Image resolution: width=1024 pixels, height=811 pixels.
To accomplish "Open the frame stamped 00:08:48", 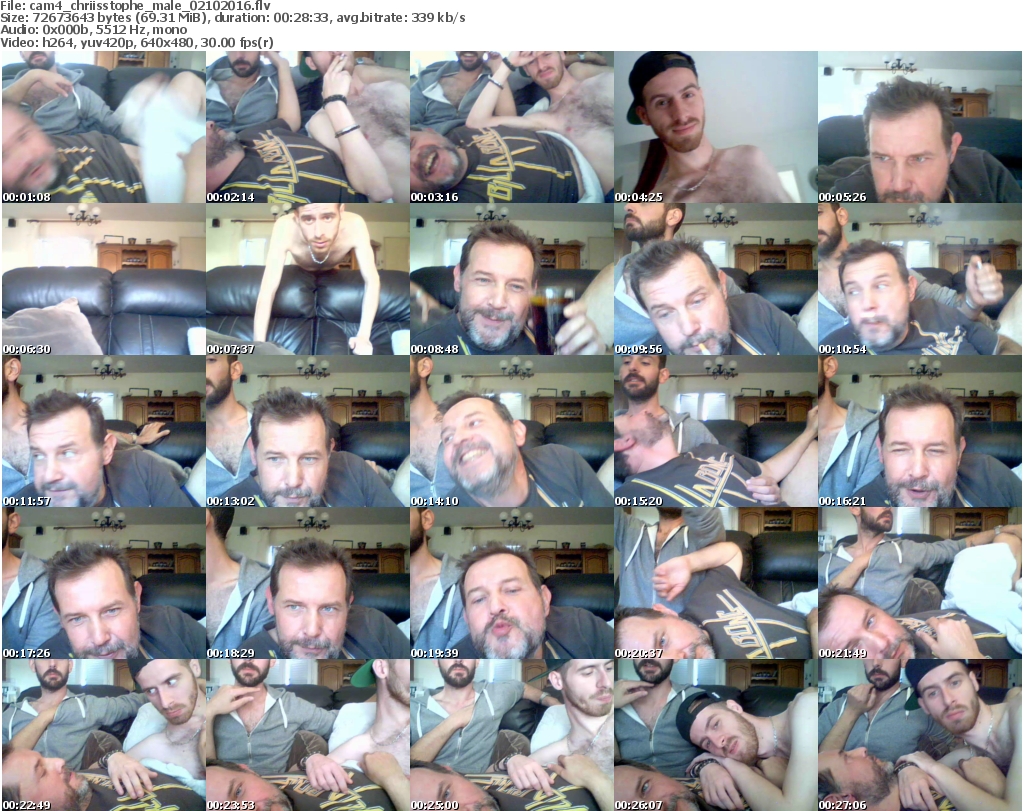I will (x=511, y=279).
